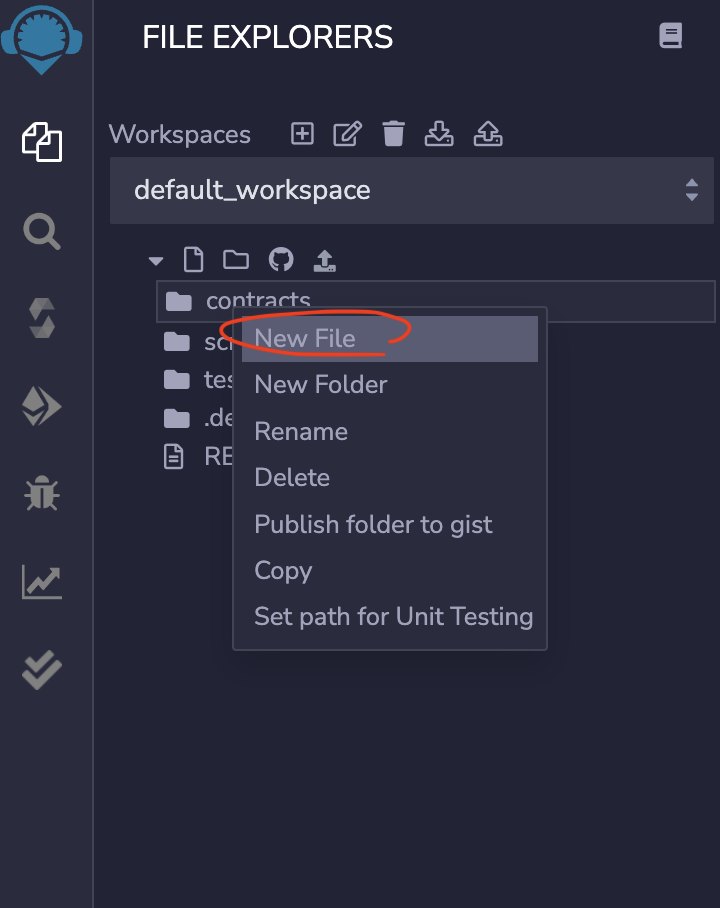Select the contracts folder
Image resolution: width=720 pixels, height=908 pixels.
[x=436, y=301]
